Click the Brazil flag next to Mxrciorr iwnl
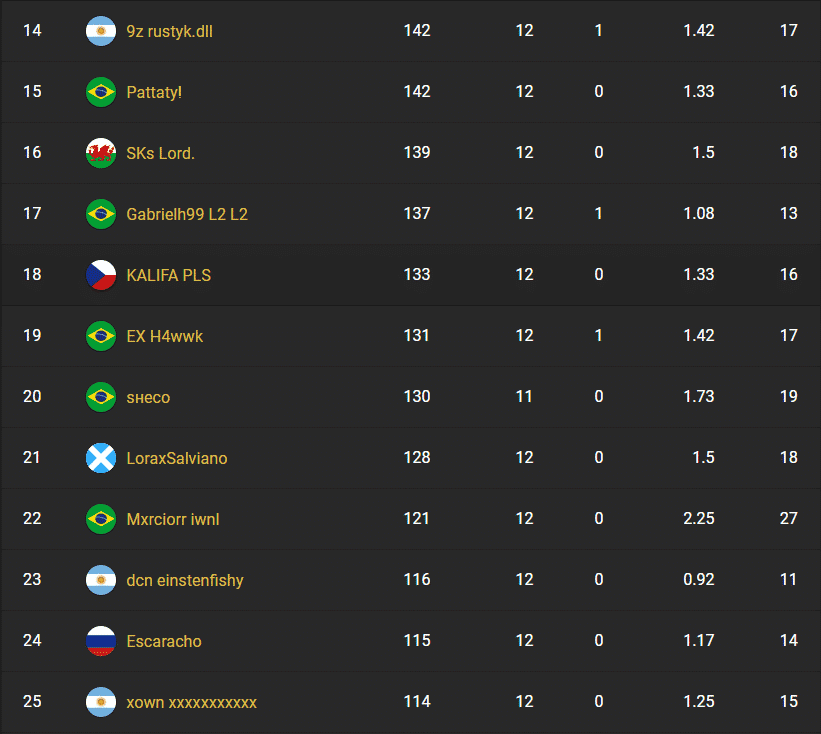 pos(100,519)
